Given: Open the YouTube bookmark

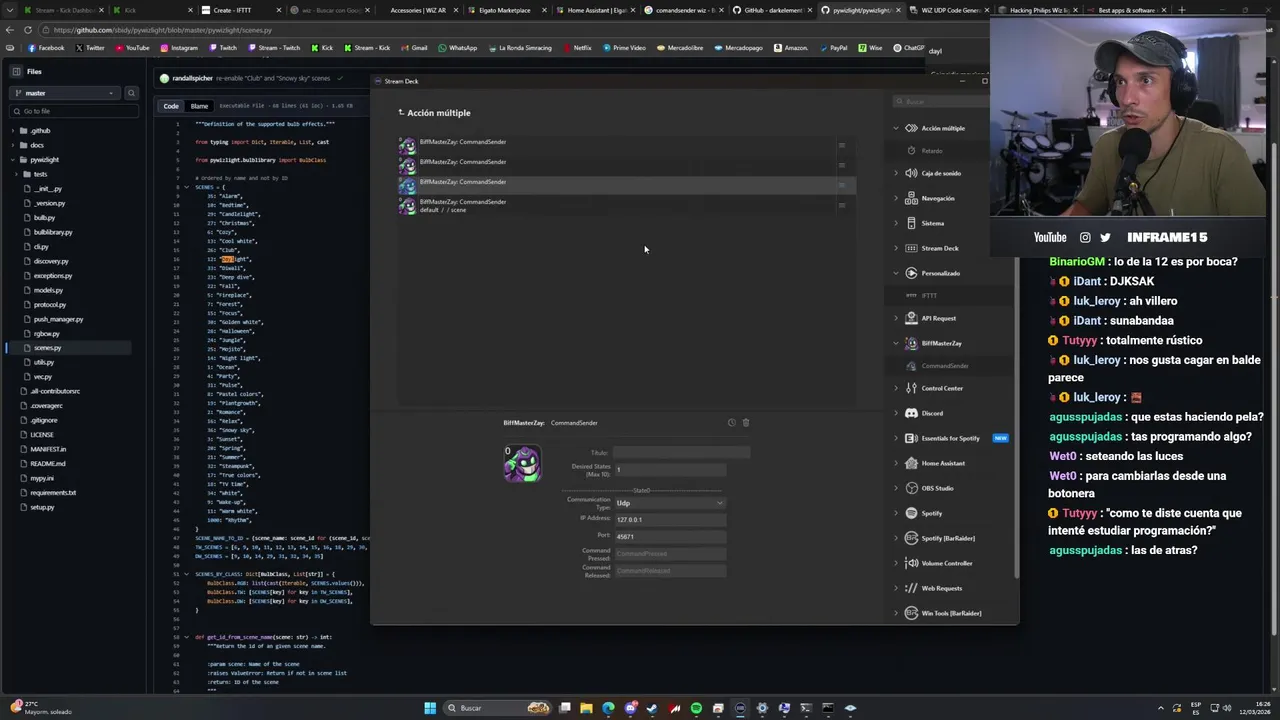Looking at the screenshot, I should [x=132, y=48].
